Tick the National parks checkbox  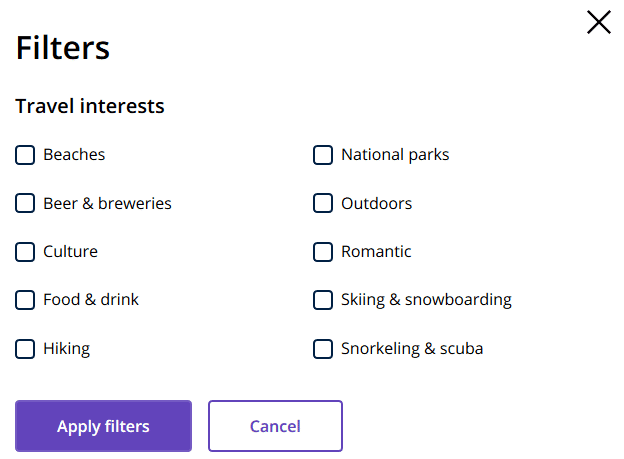323,155
